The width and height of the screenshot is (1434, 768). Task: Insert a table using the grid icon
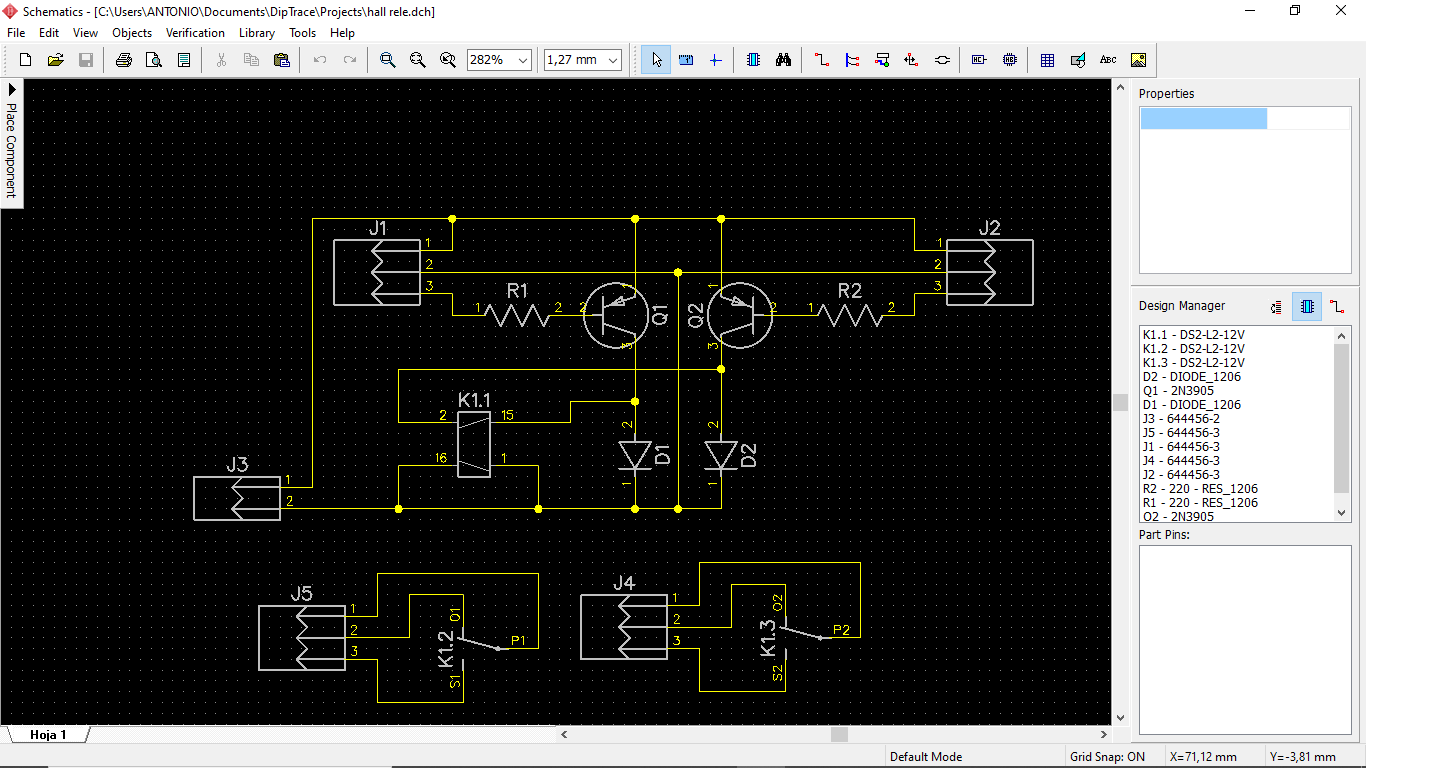tap(1048, 60)
